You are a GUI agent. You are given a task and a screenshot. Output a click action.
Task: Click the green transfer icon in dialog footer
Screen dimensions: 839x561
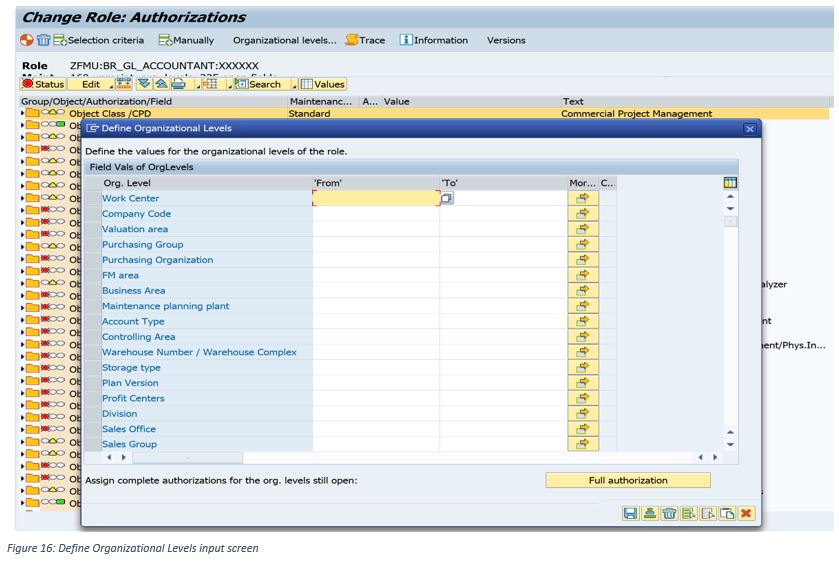click(650, 514)
